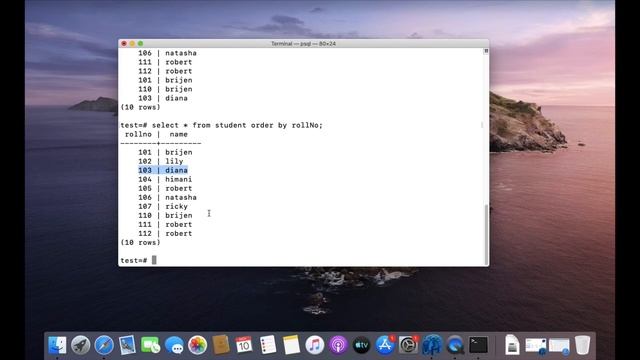640x360 pixels.
Task: Click the yellow minimize button of Terminal
Action: (132, 43)
